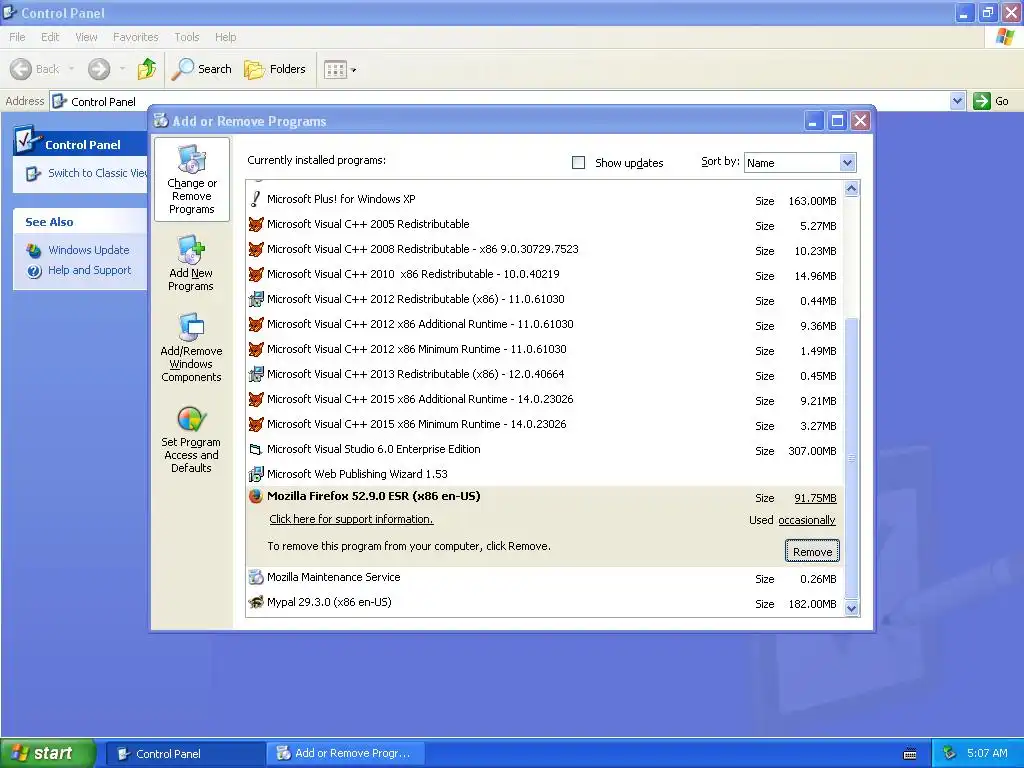1024x768 pixels.
Task: Click the Go button beside address bar
Action: 990,101
